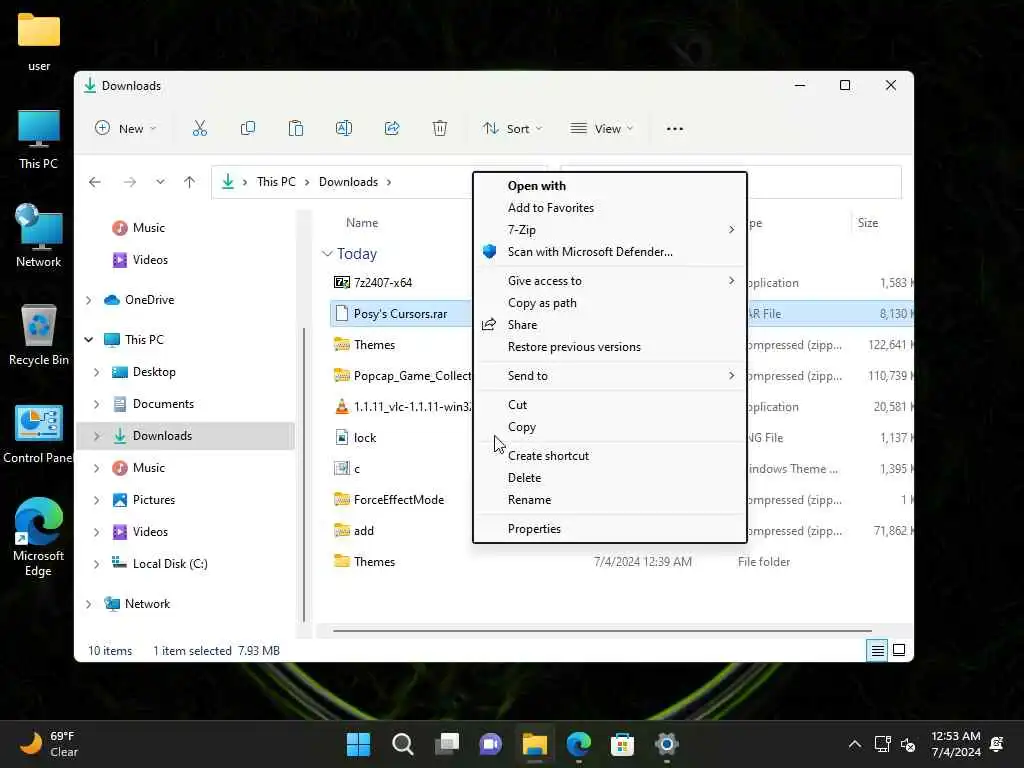Viewport: 1024px width, 768px height.
Task: Sort by Name column header
Action: click(362, 223)
